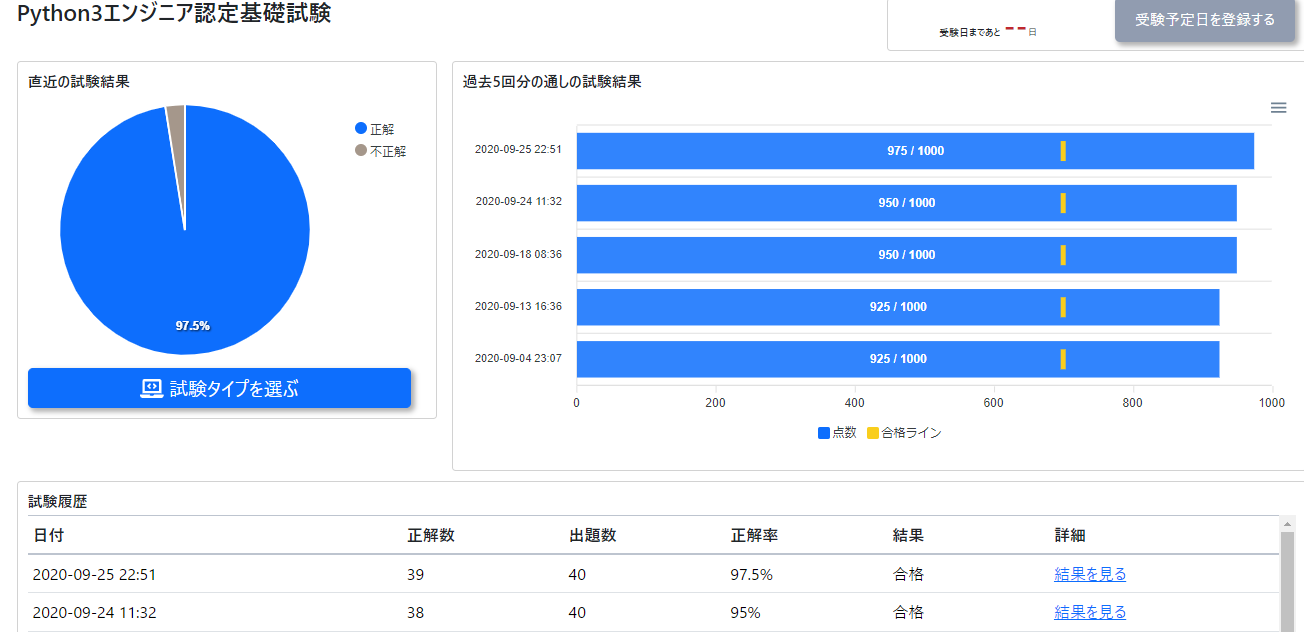Viewport: 1304px width, 632px height.
Task: Click the 正解率 column header
Action: coord(755,536)
